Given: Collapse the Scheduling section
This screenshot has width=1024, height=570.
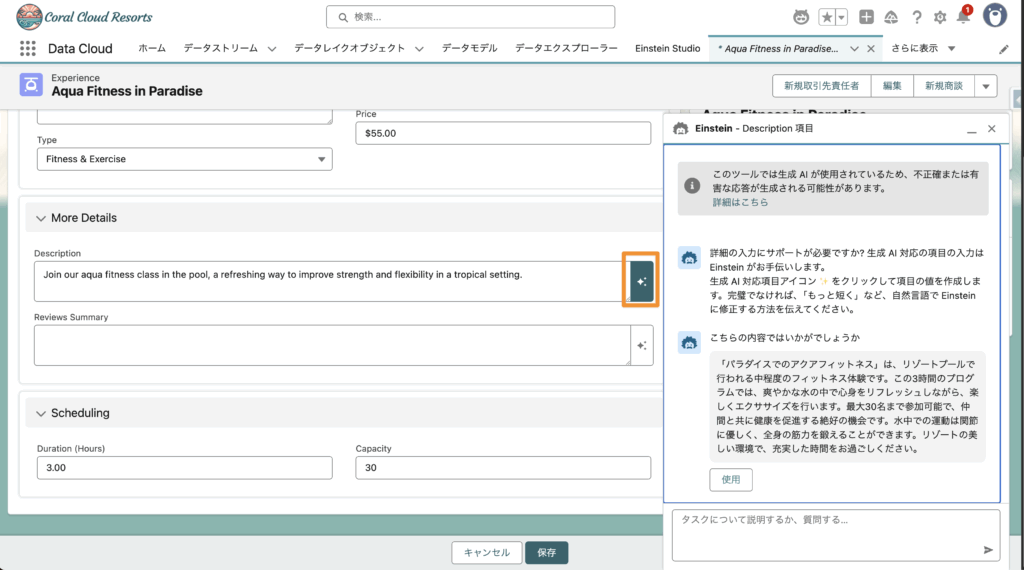Looking at the screenshot, I should point(42,413).
